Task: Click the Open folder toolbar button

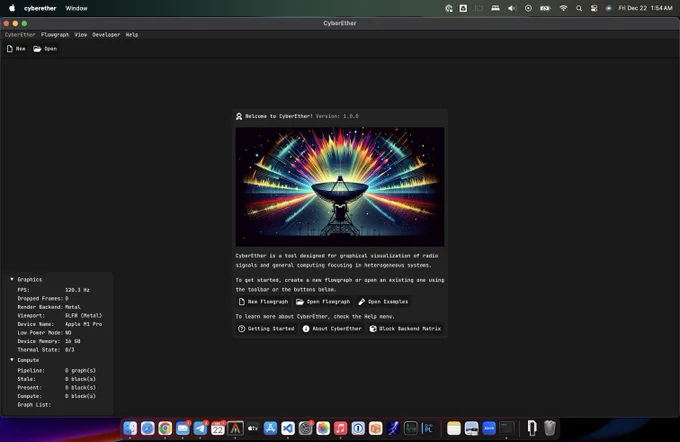Action: [45, 49]
